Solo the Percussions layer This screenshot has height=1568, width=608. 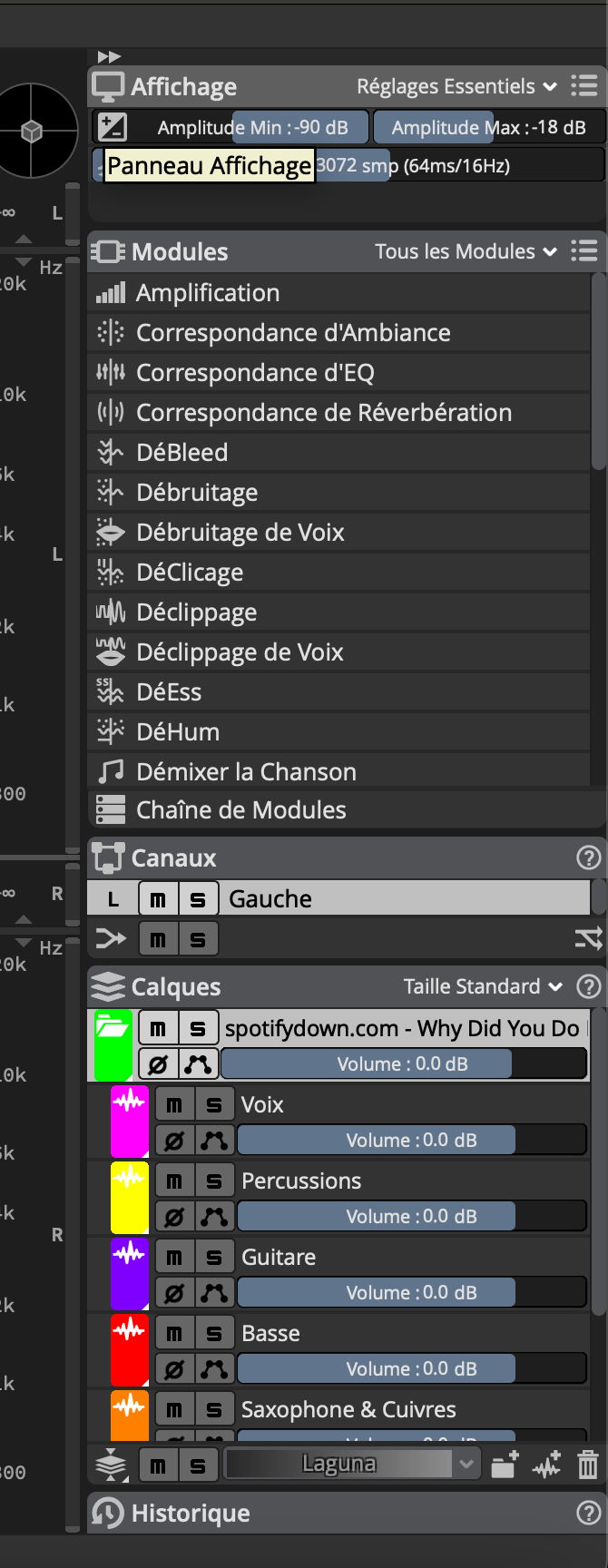[x=215, y=1181]
